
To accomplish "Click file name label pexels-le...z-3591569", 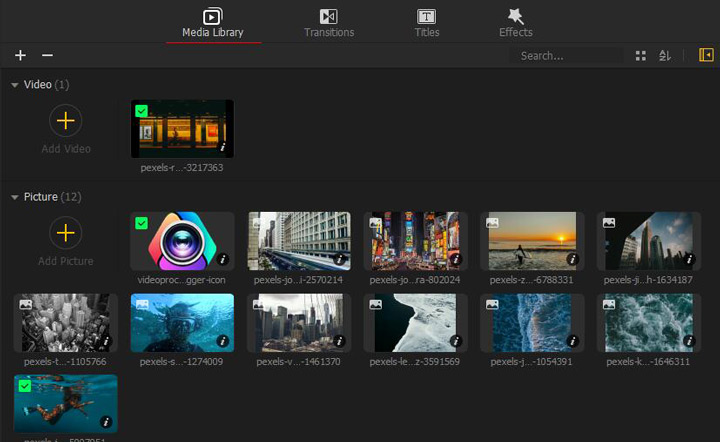I will (x=415, y=362).
